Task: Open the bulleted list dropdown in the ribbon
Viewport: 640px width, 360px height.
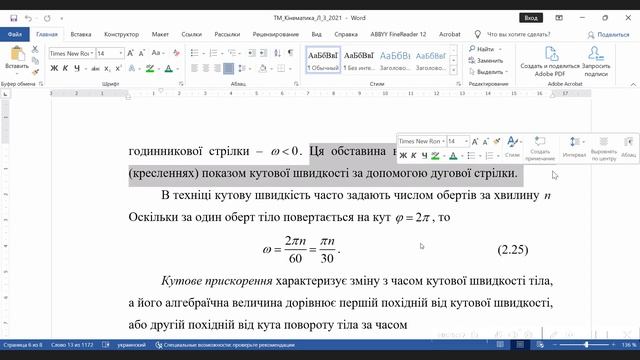Action: pos(204,53)
